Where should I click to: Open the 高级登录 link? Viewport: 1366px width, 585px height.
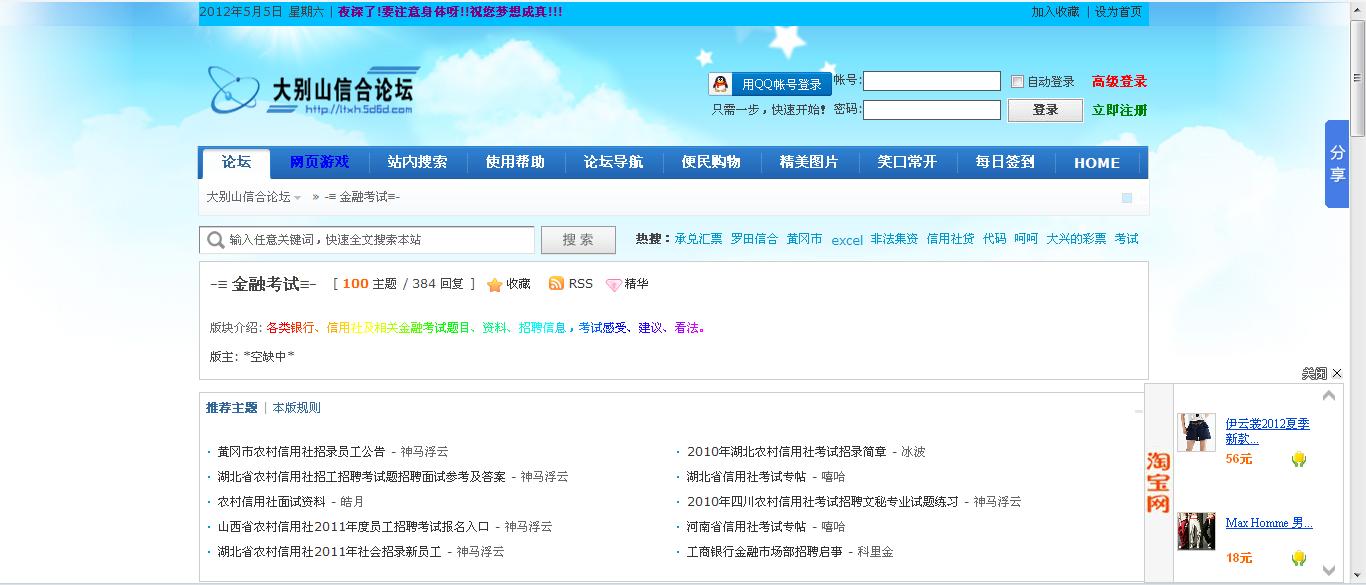(x=1119, y=82)
